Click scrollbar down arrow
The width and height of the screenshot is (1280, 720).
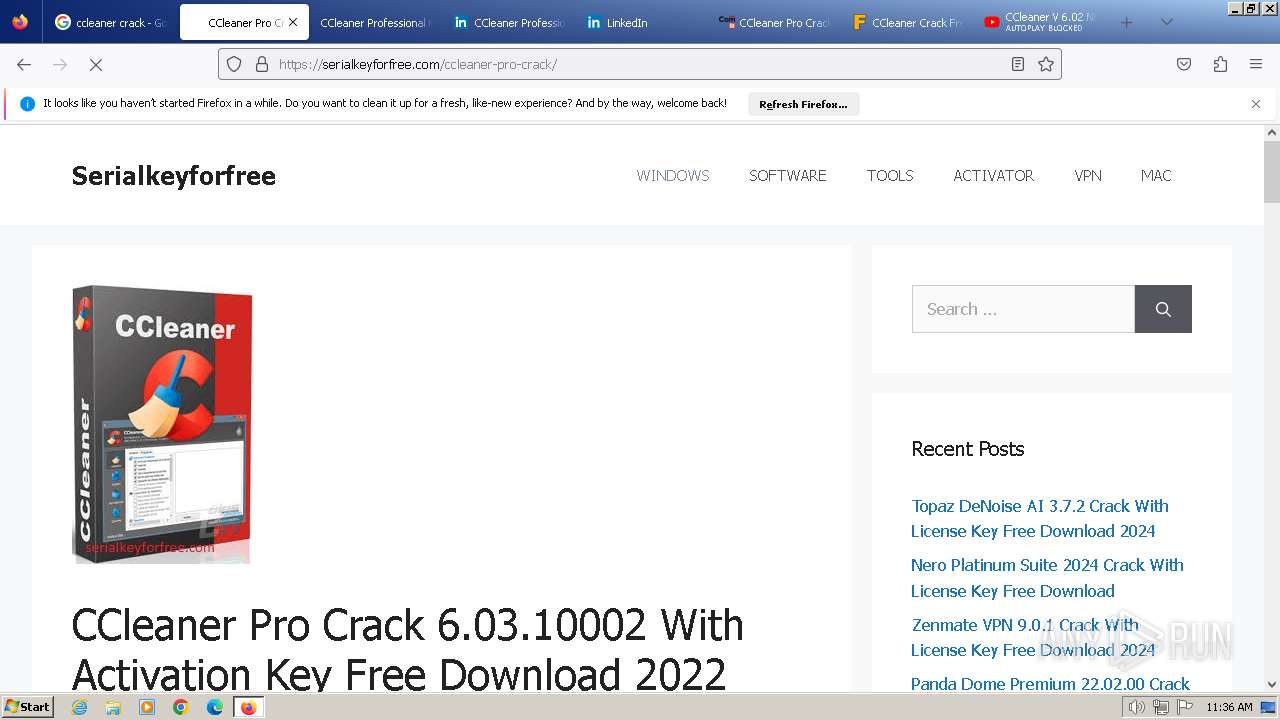1272,685
